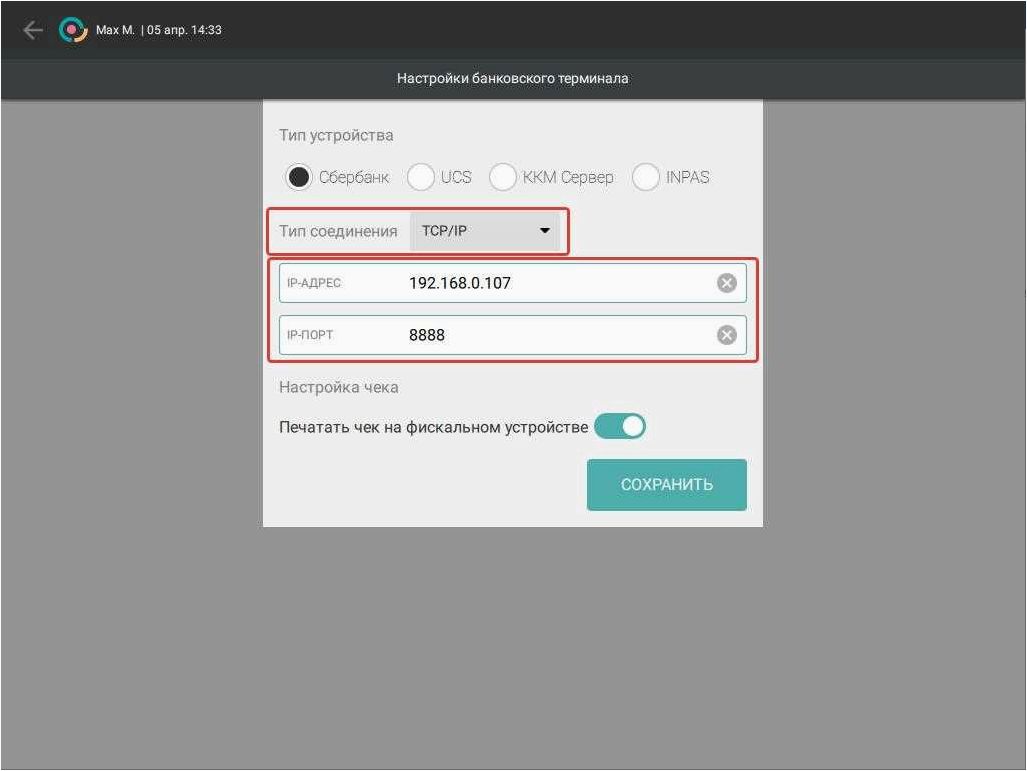Select the ККМ Сервер device type
The width and height of the screenshot is (1027, 771).
click(x=502, y=177)
